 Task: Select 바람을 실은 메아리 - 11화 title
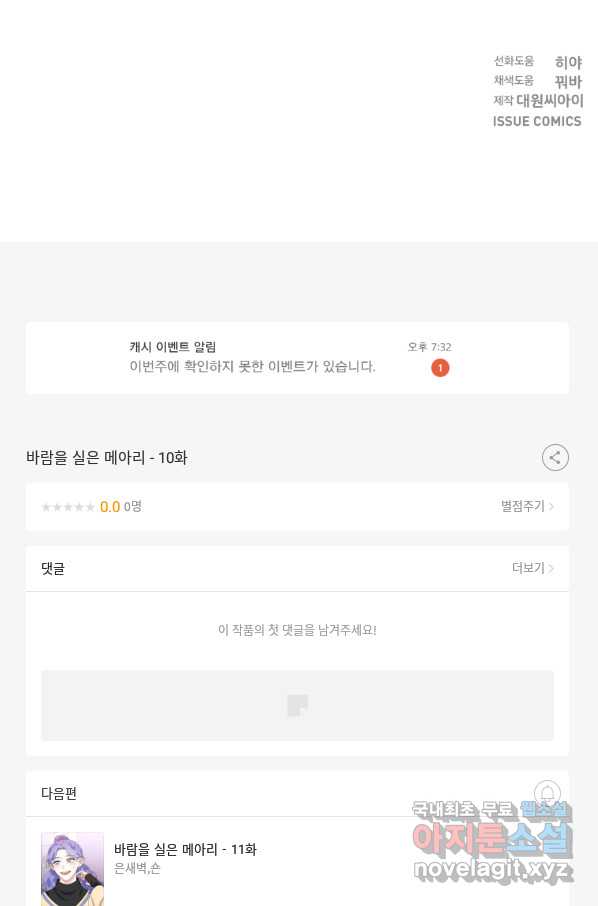tap(185, 849)
